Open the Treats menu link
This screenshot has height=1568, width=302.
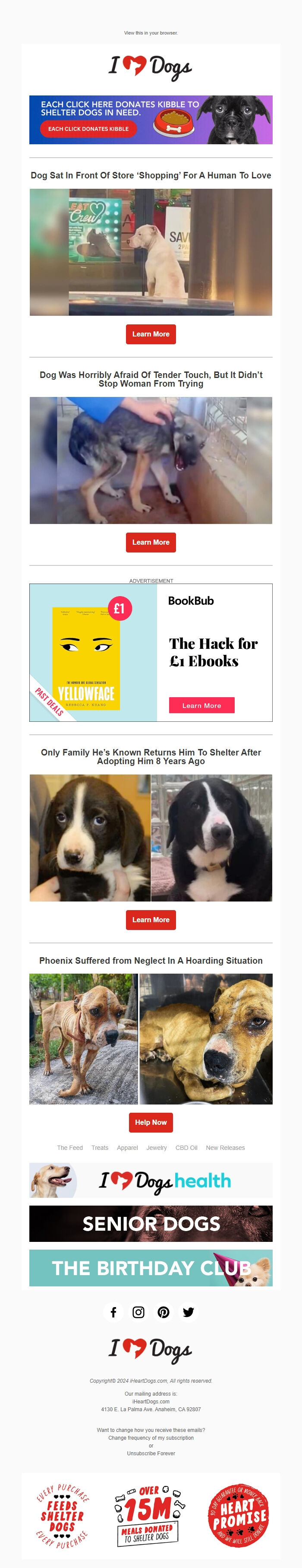[x=100, y=1147]
